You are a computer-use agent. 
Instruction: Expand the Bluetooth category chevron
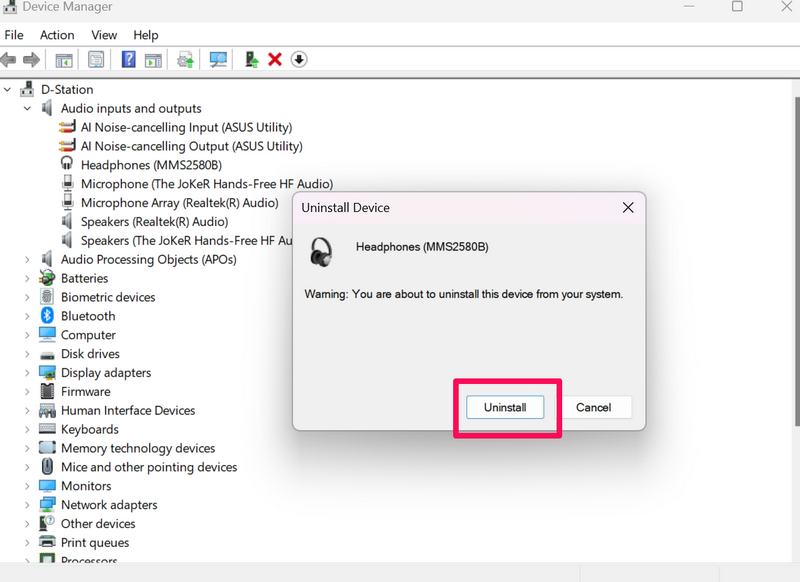click(x=28, y=316)
